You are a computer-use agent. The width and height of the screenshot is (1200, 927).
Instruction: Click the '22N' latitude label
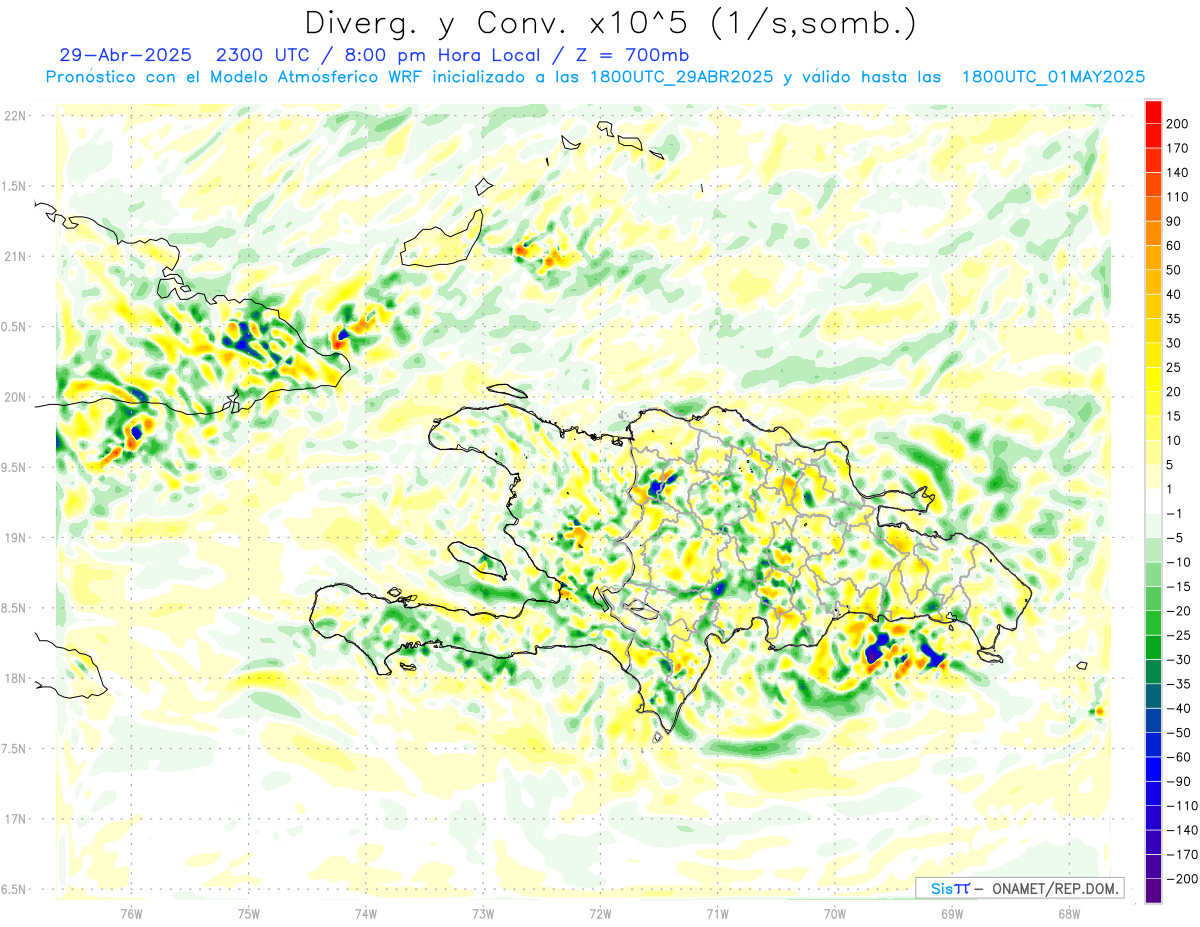pyautogui.click(x=15, y=116)
